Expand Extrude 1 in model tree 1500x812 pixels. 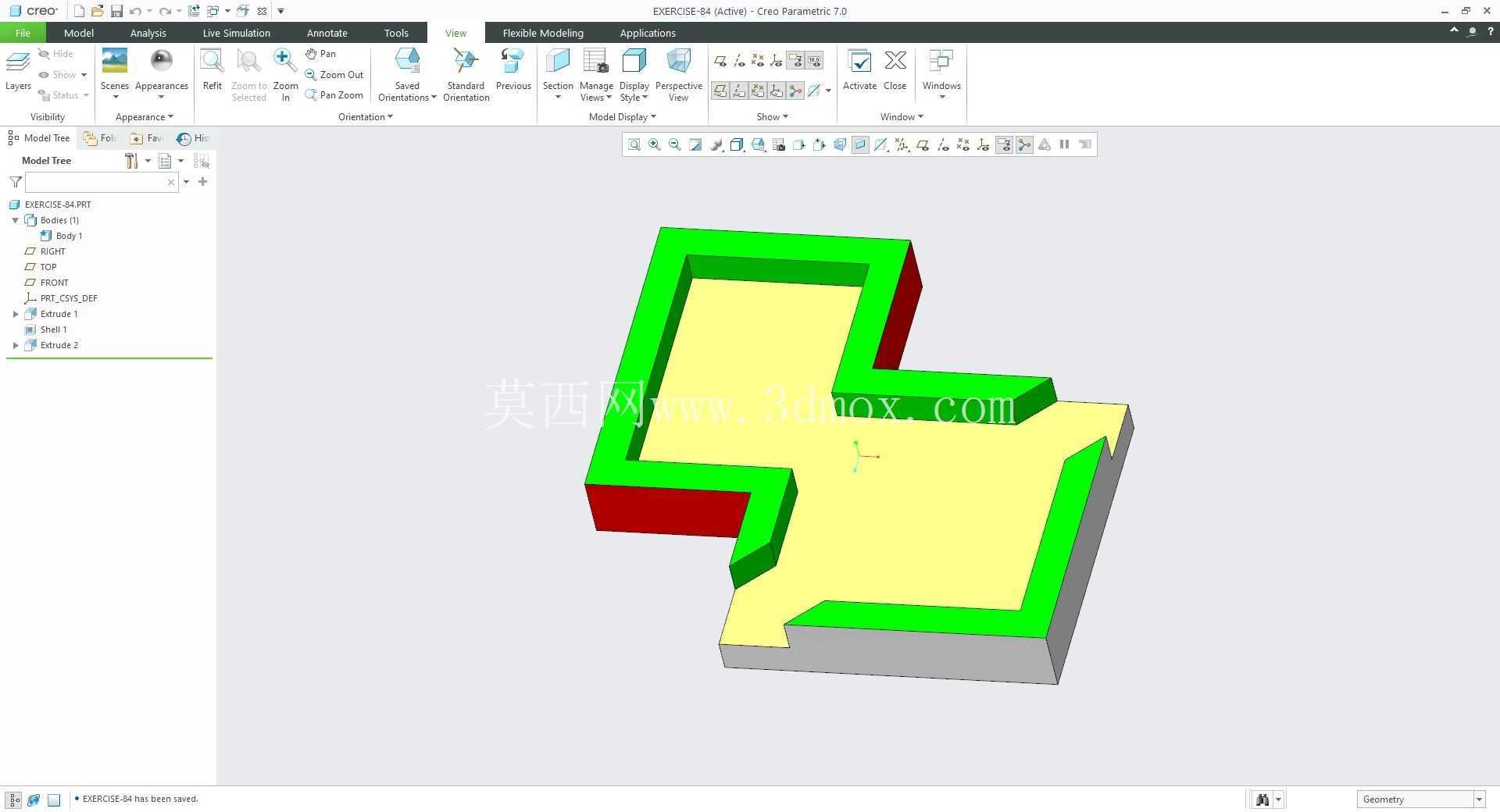tap(16, 314)
